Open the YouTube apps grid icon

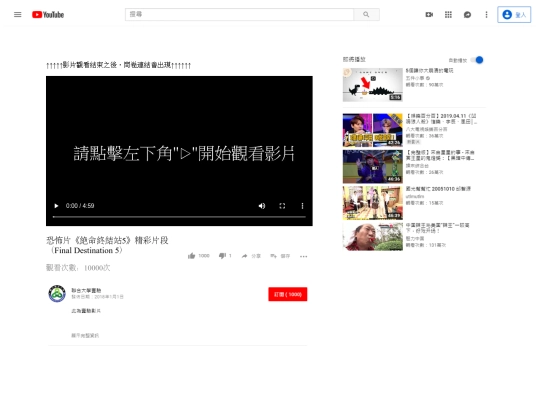pos(448,14)
